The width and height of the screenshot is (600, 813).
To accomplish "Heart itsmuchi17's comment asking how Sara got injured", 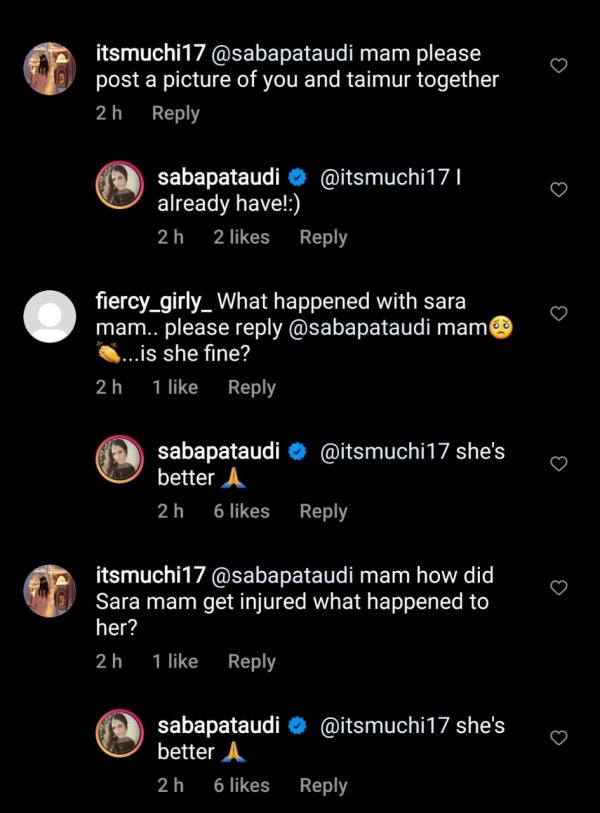I will tap(559, 588).
